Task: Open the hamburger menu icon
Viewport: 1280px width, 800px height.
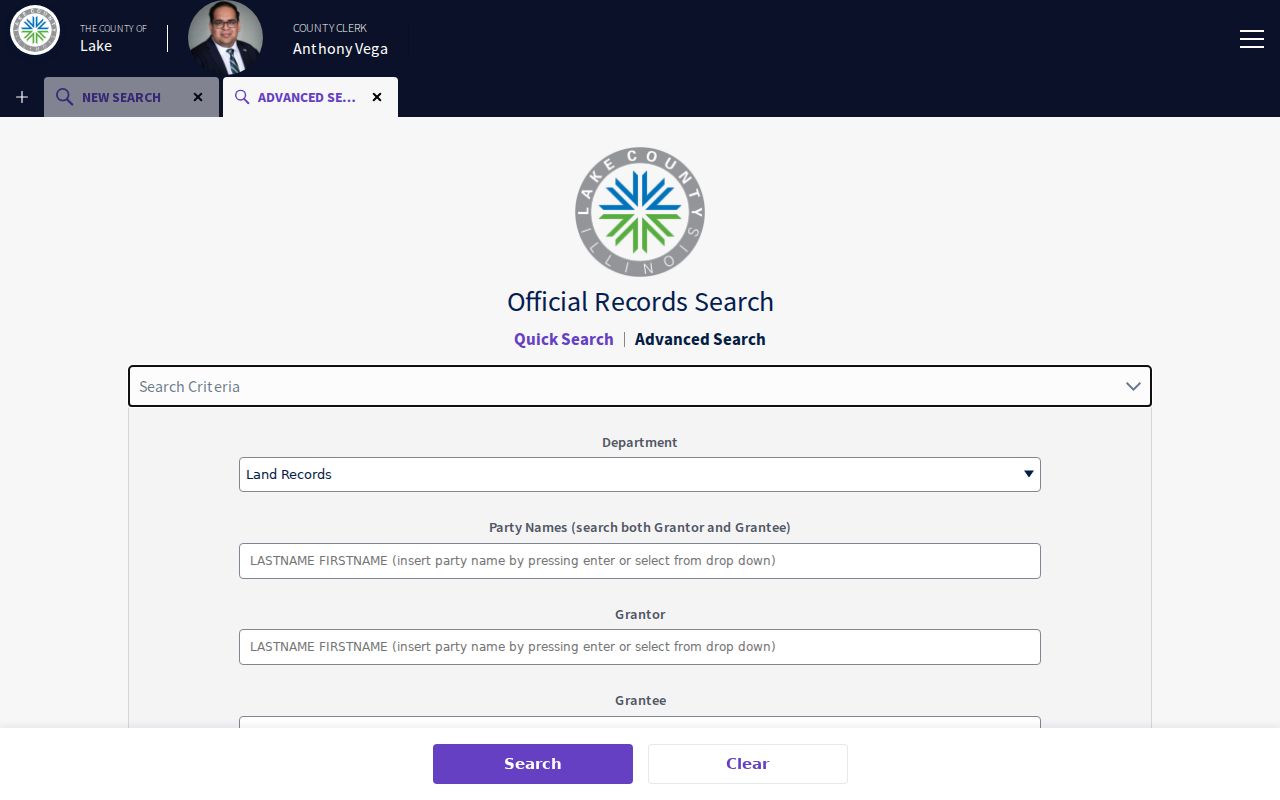Action: click(1251, 39)
